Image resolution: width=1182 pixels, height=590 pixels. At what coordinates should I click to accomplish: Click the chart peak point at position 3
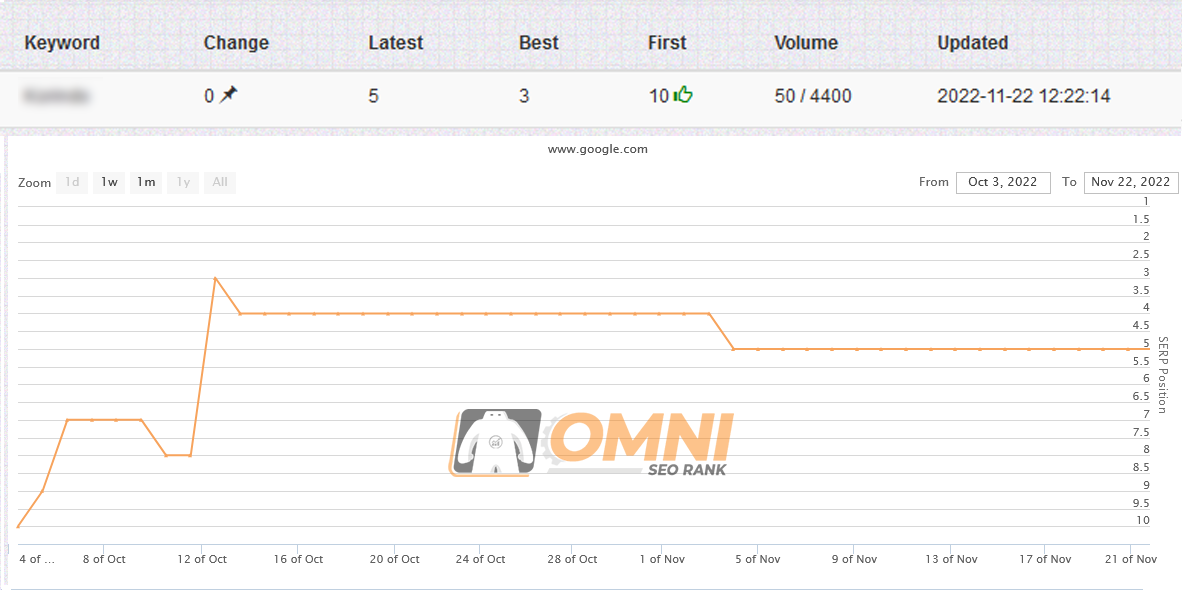coord(216,278)
